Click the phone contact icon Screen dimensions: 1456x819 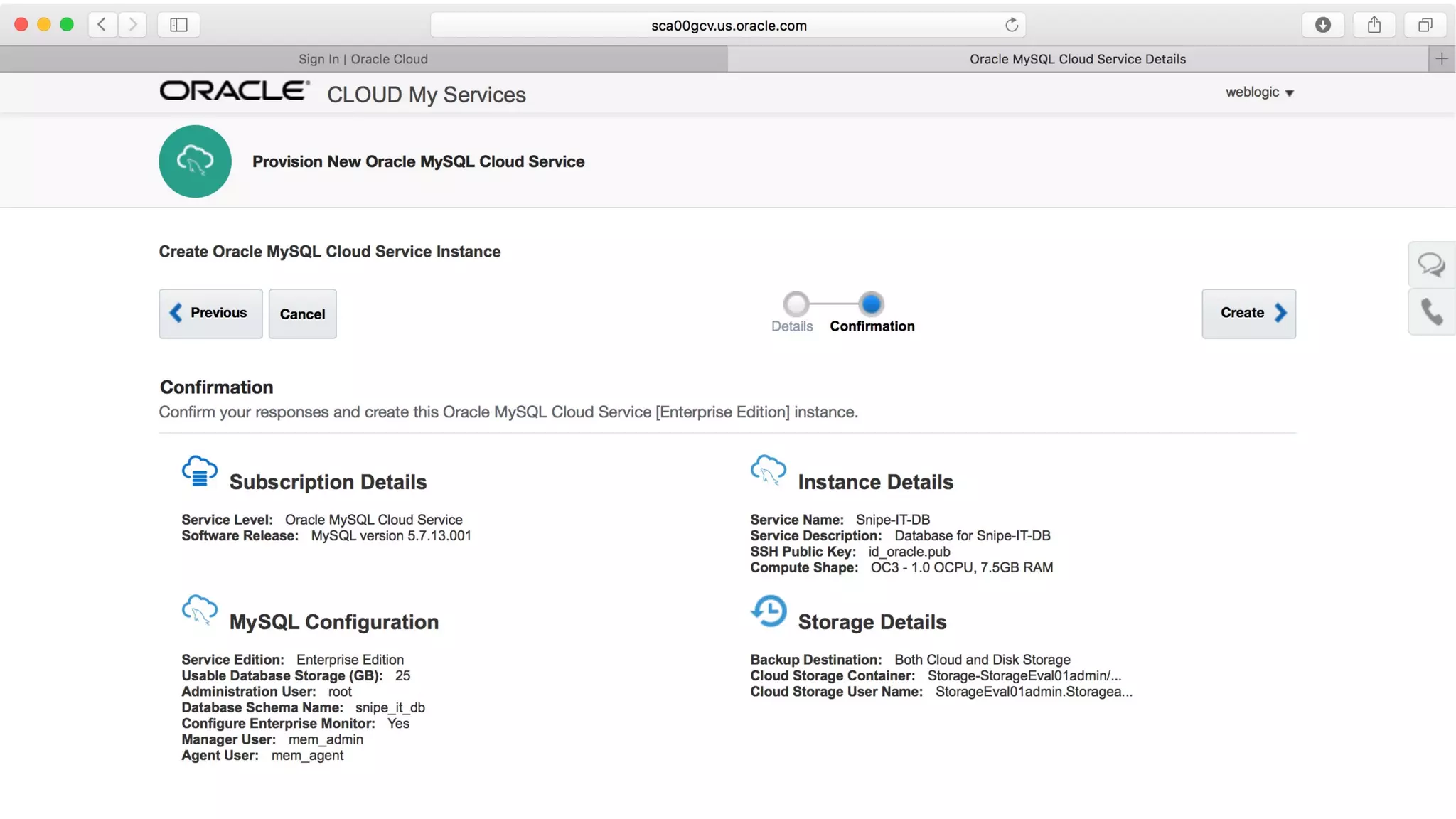tap(1431, 311)
